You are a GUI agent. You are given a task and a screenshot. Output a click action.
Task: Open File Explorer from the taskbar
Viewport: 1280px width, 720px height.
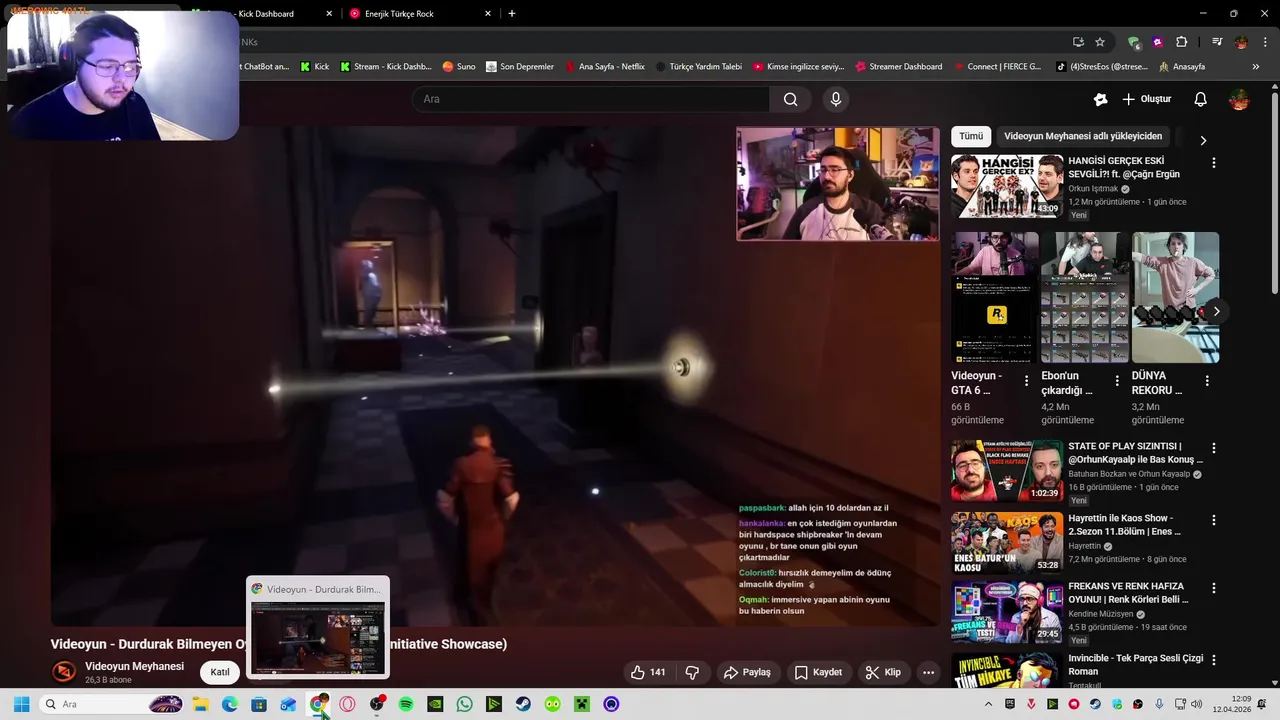(x=200, y=704)
